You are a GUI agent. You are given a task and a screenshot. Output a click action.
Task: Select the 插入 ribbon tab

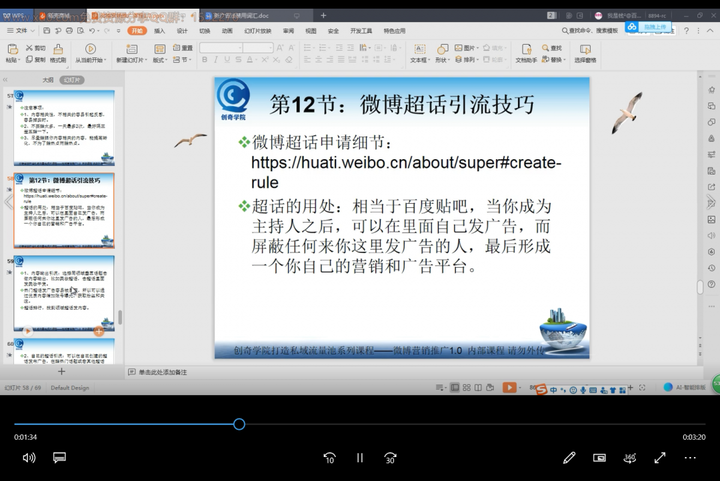point(159,31)
